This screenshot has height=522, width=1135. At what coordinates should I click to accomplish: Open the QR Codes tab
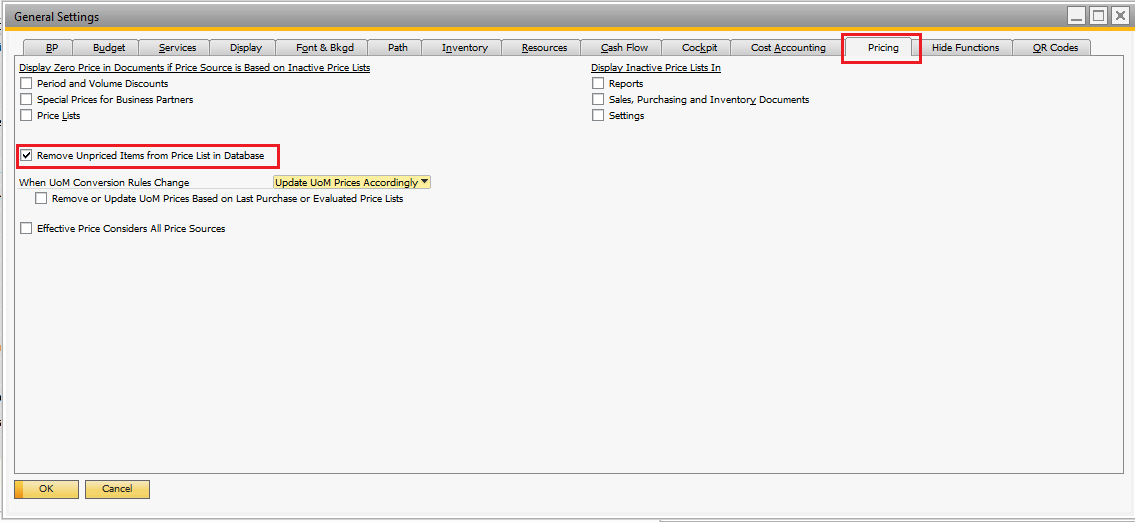point(1055,48)
